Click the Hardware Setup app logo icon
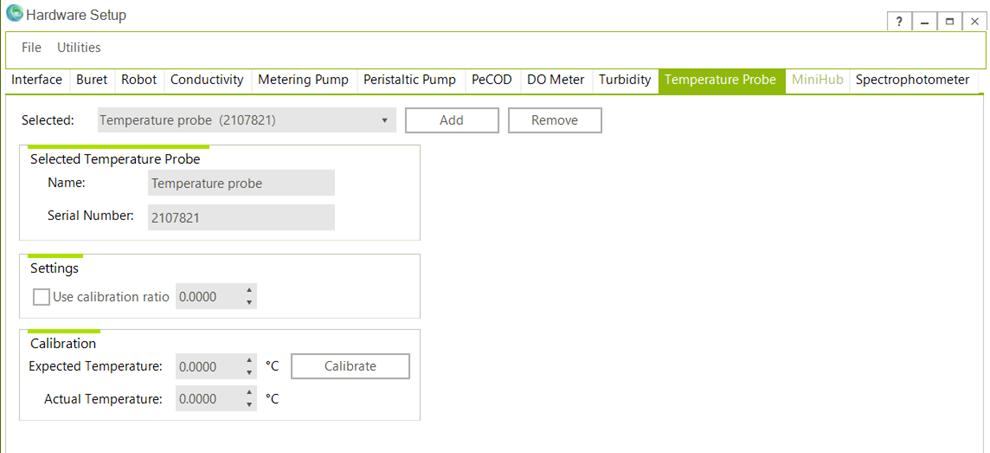990x453 pixels. (x=14, y=15)
